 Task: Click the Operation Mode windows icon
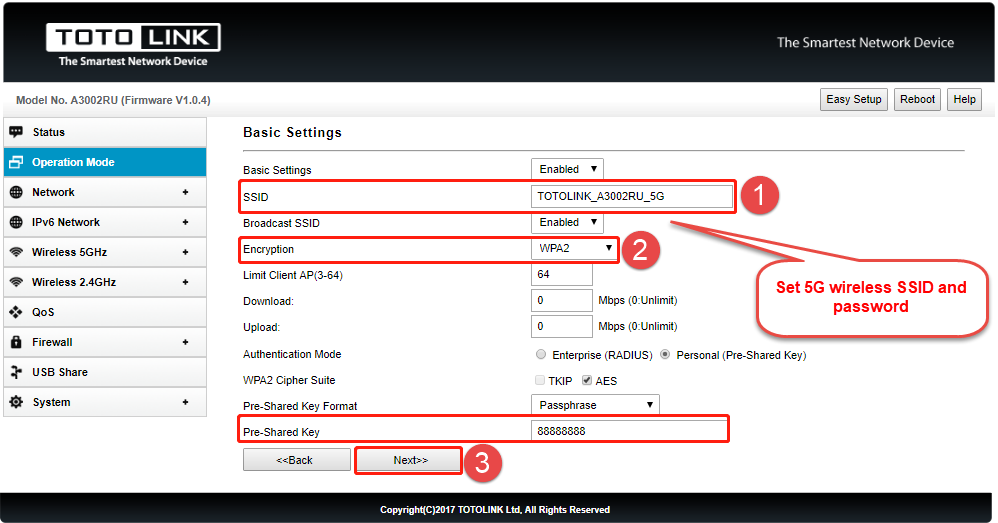pos(17,162)
